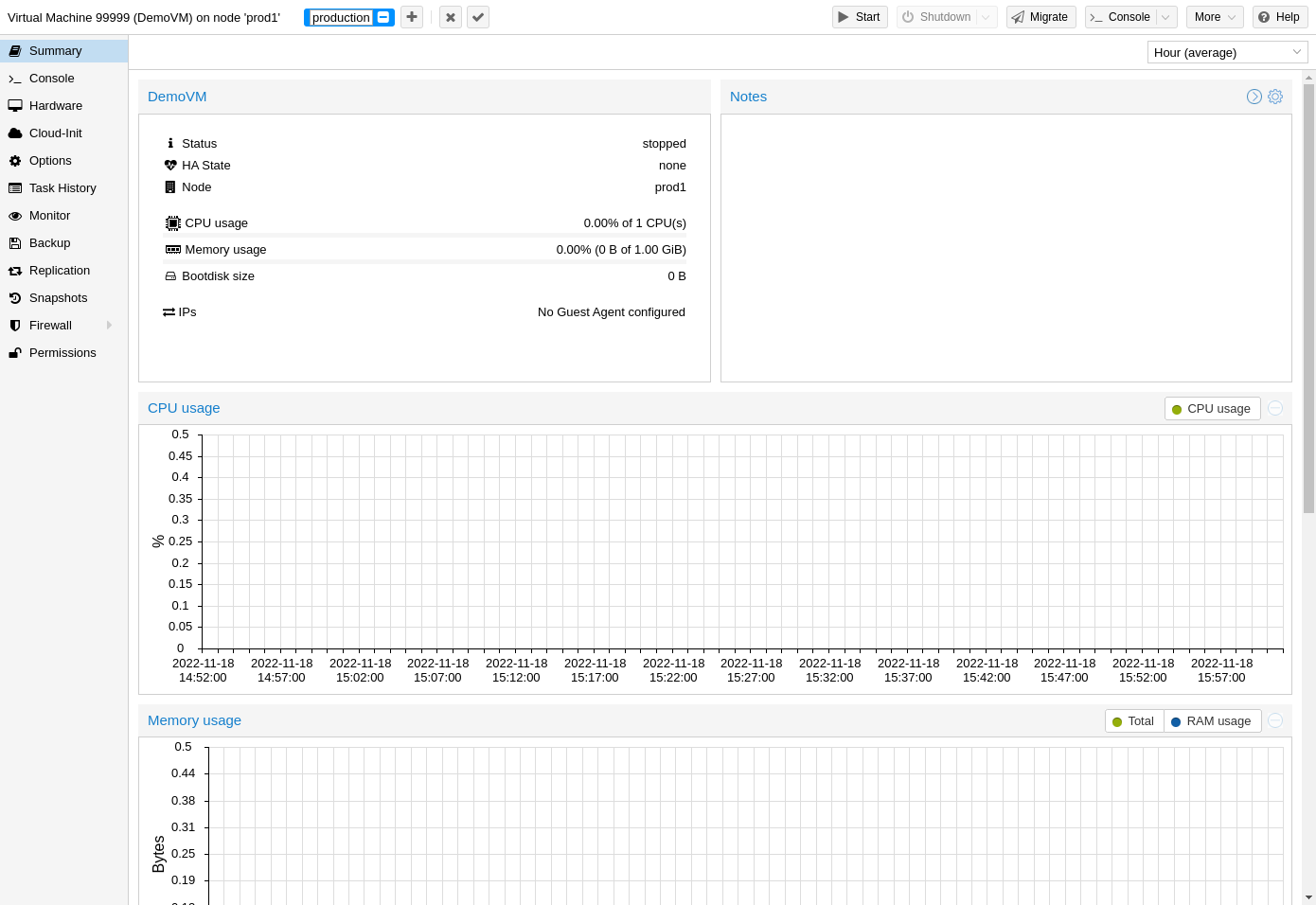Collapse the Notes panel with arrow icon

1254,97
